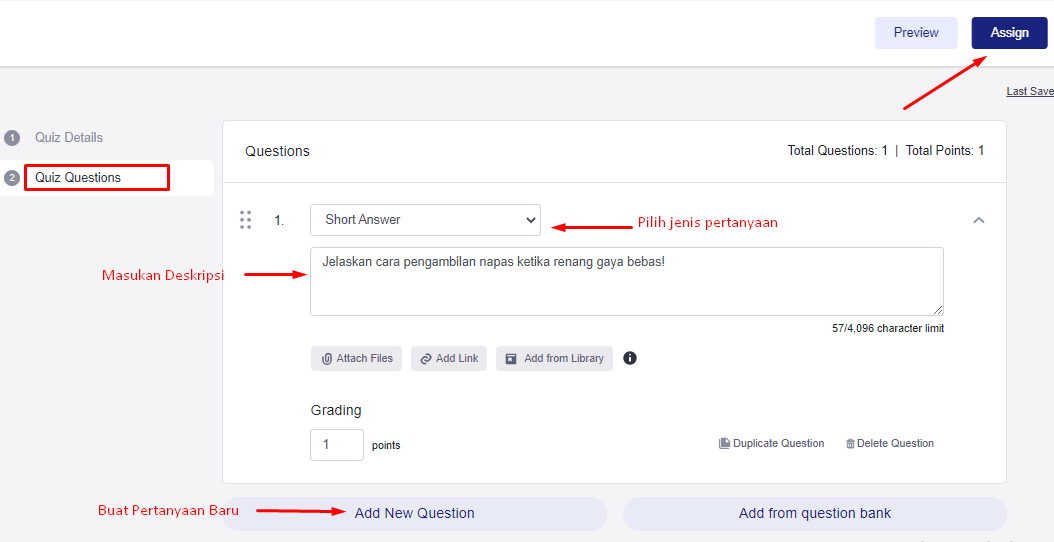Click the Delete Question trash icon
The image size is (1054, 542).
(850, 444)
